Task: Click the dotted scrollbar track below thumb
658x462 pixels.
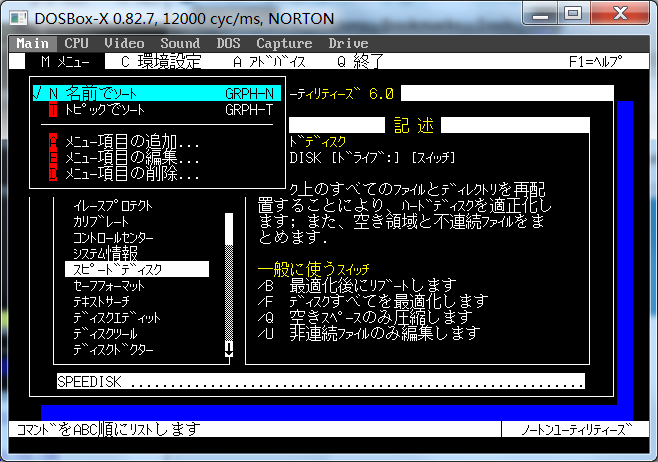Action: click(229, 293)
